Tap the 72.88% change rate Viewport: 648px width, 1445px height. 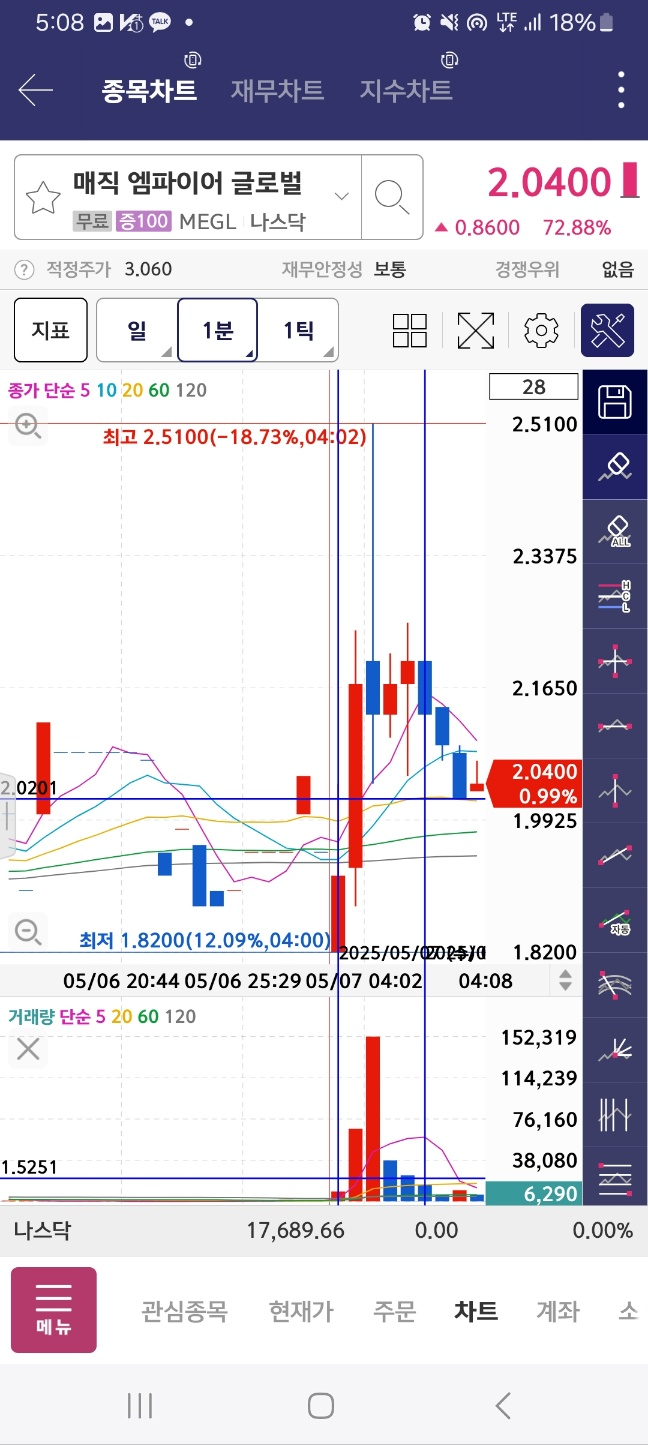pyautogui.click(x=577, y=228)
